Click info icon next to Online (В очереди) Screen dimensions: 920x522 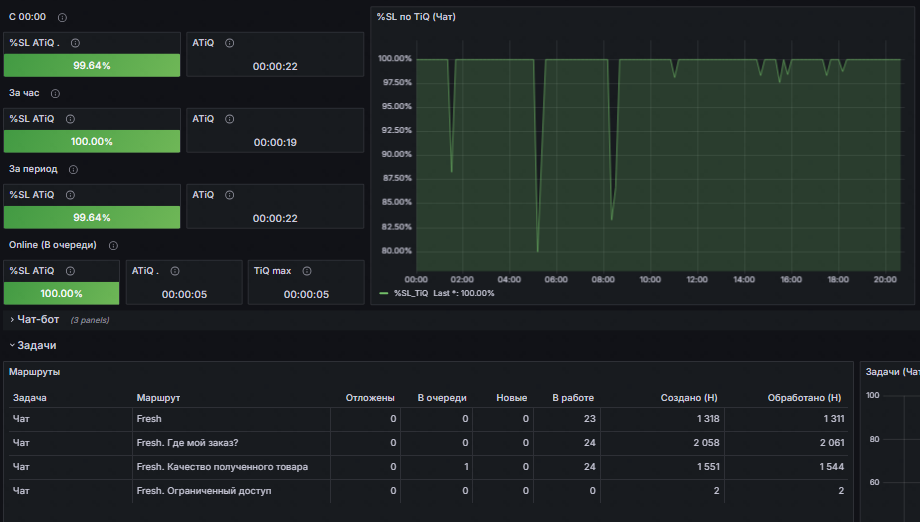point(113,246)
